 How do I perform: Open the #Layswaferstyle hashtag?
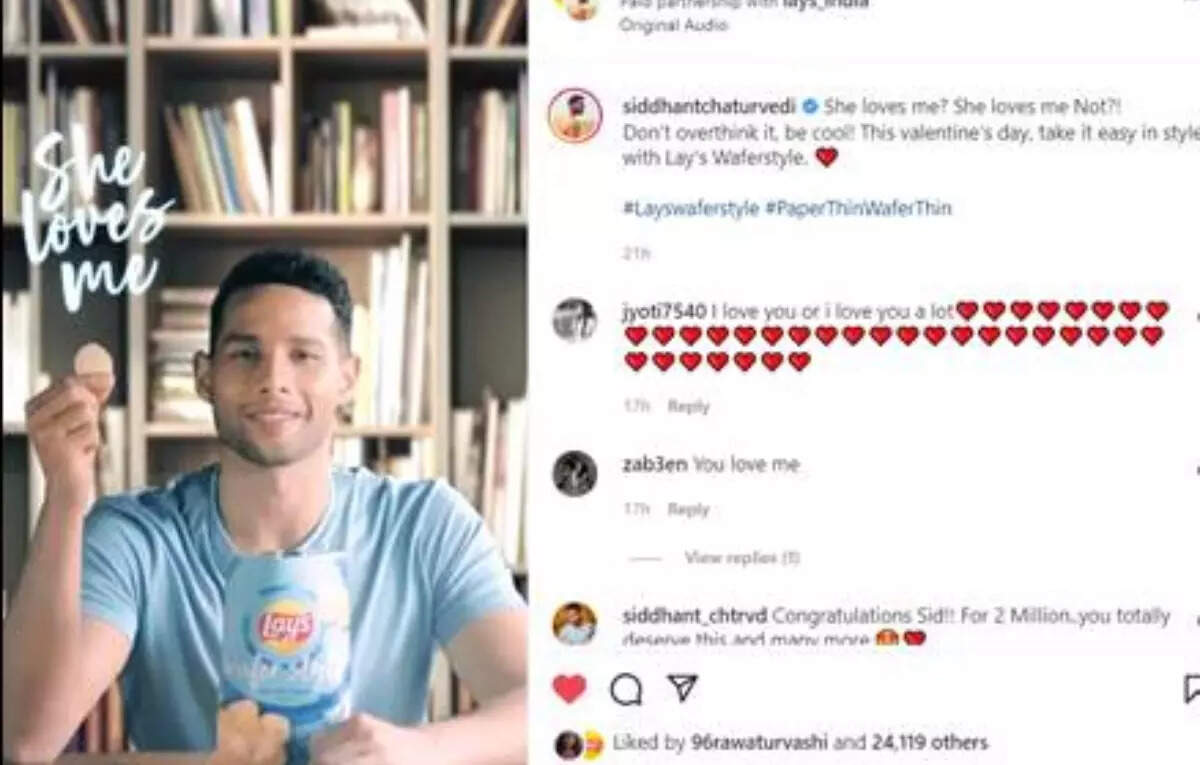[x=690, y=209]
